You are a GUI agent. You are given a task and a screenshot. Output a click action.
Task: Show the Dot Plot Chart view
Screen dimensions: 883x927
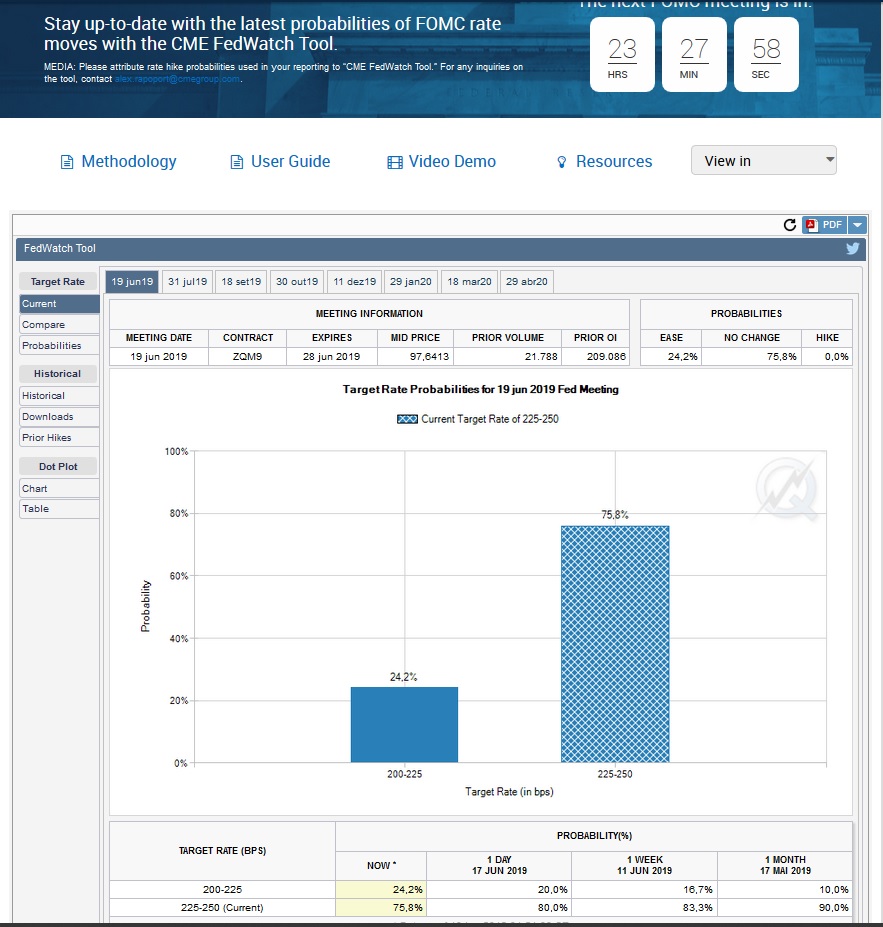tap(59, 489)
